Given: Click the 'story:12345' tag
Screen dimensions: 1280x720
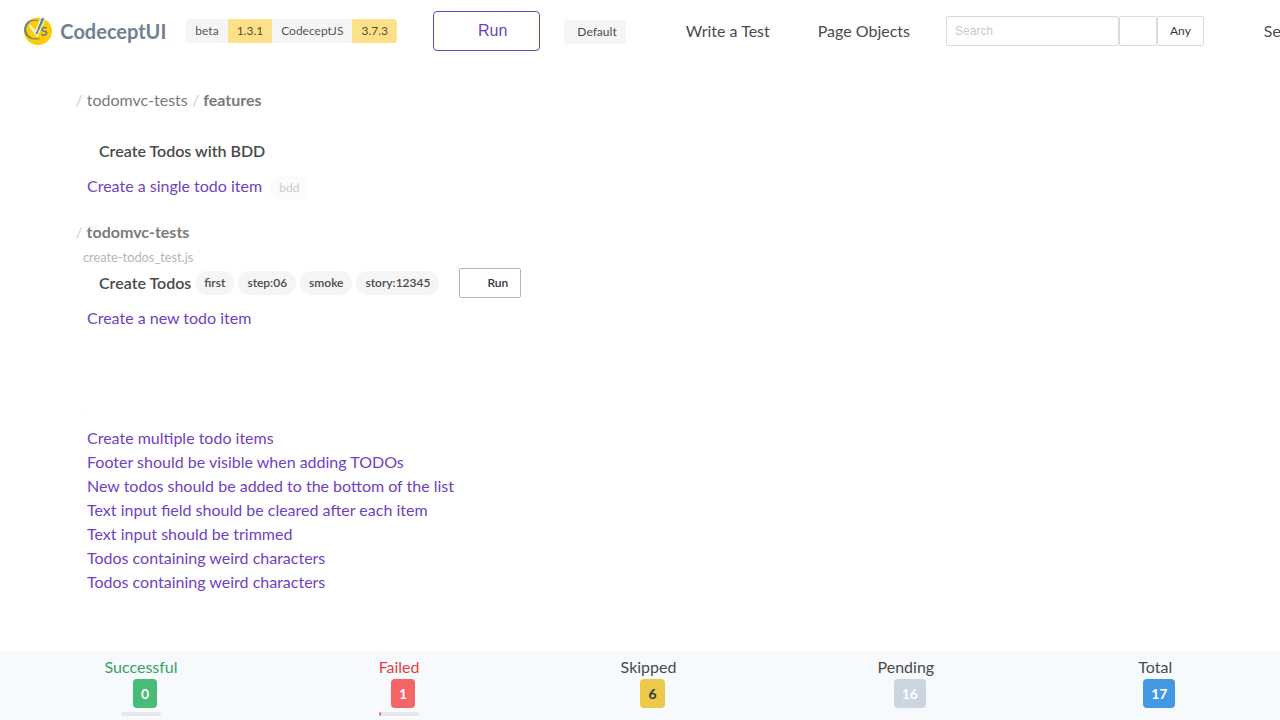Looking at the screenshot, I should click(397, 283).
